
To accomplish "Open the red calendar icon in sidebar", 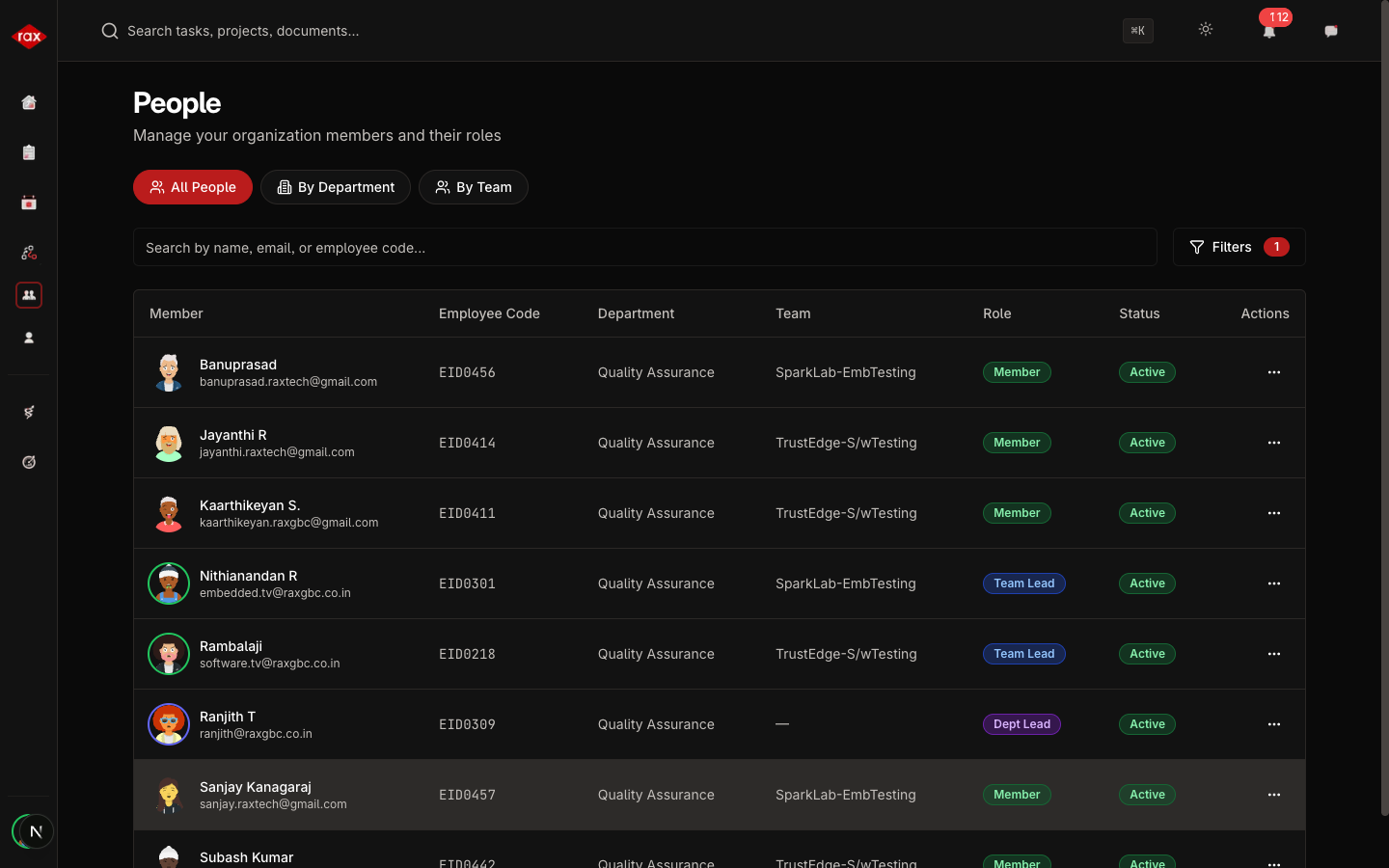I will click(29, 203).
